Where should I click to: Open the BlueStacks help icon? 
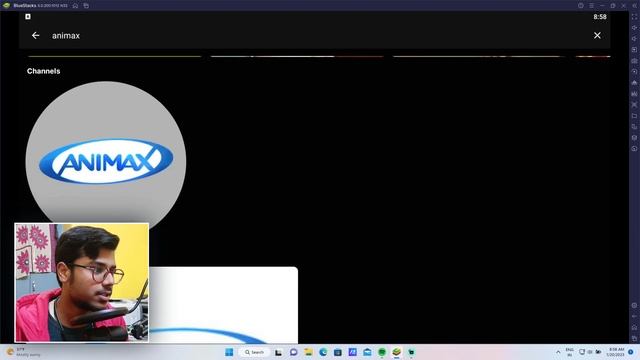click(x=580, y=6)
